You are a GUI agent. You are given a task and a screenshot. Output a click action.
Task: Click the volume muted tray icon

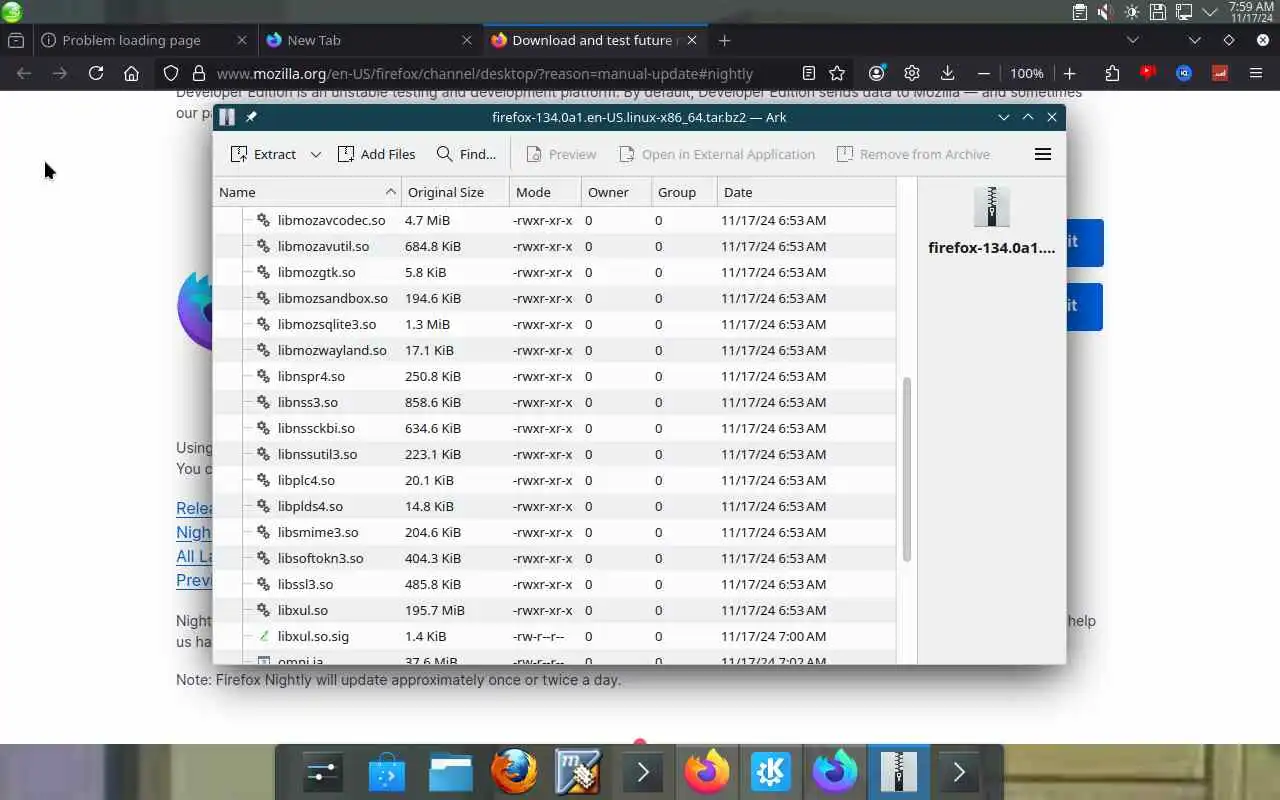pyautogui.click(x=1105, y=12)
